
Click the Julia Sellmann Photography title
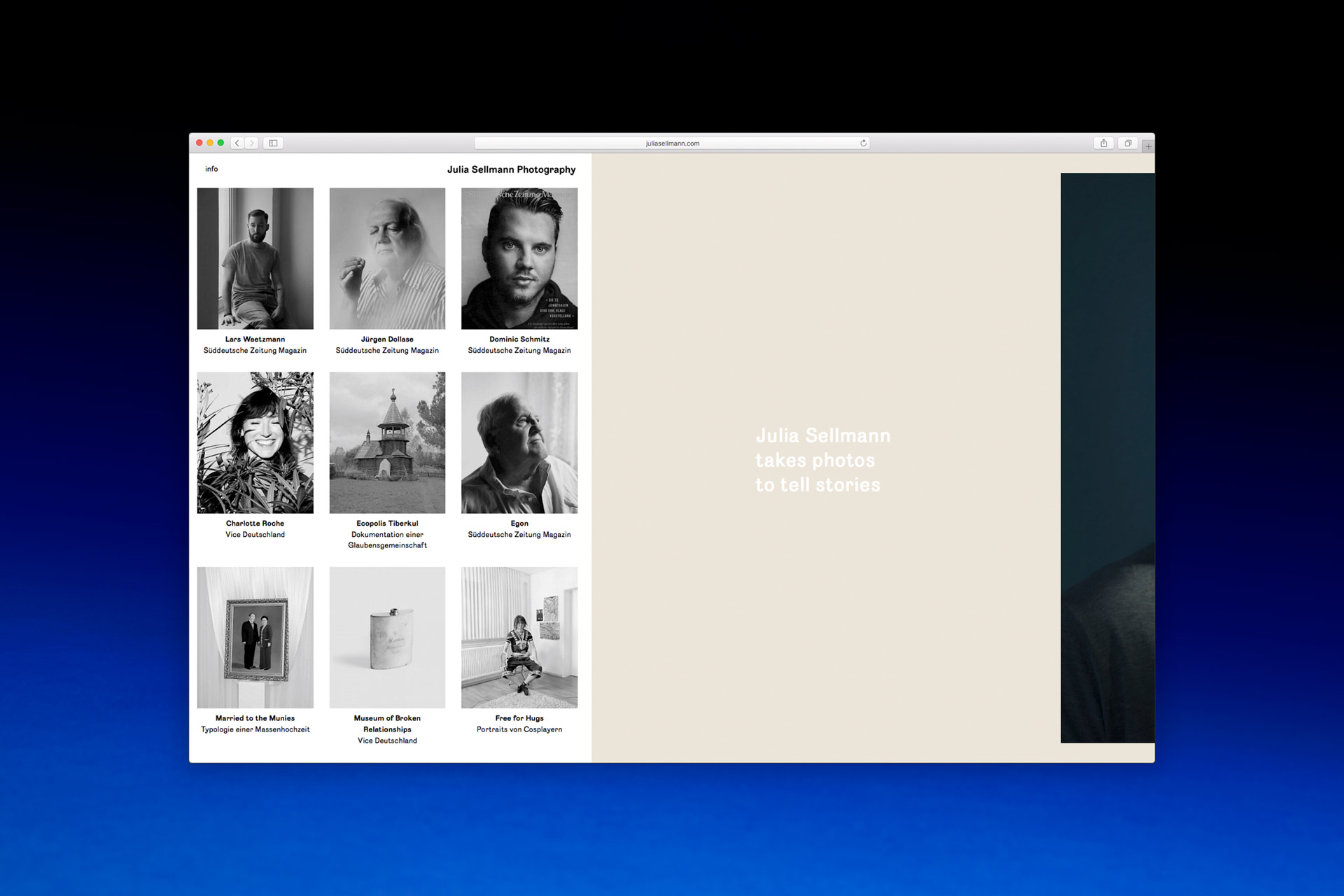tap(511, 169)
